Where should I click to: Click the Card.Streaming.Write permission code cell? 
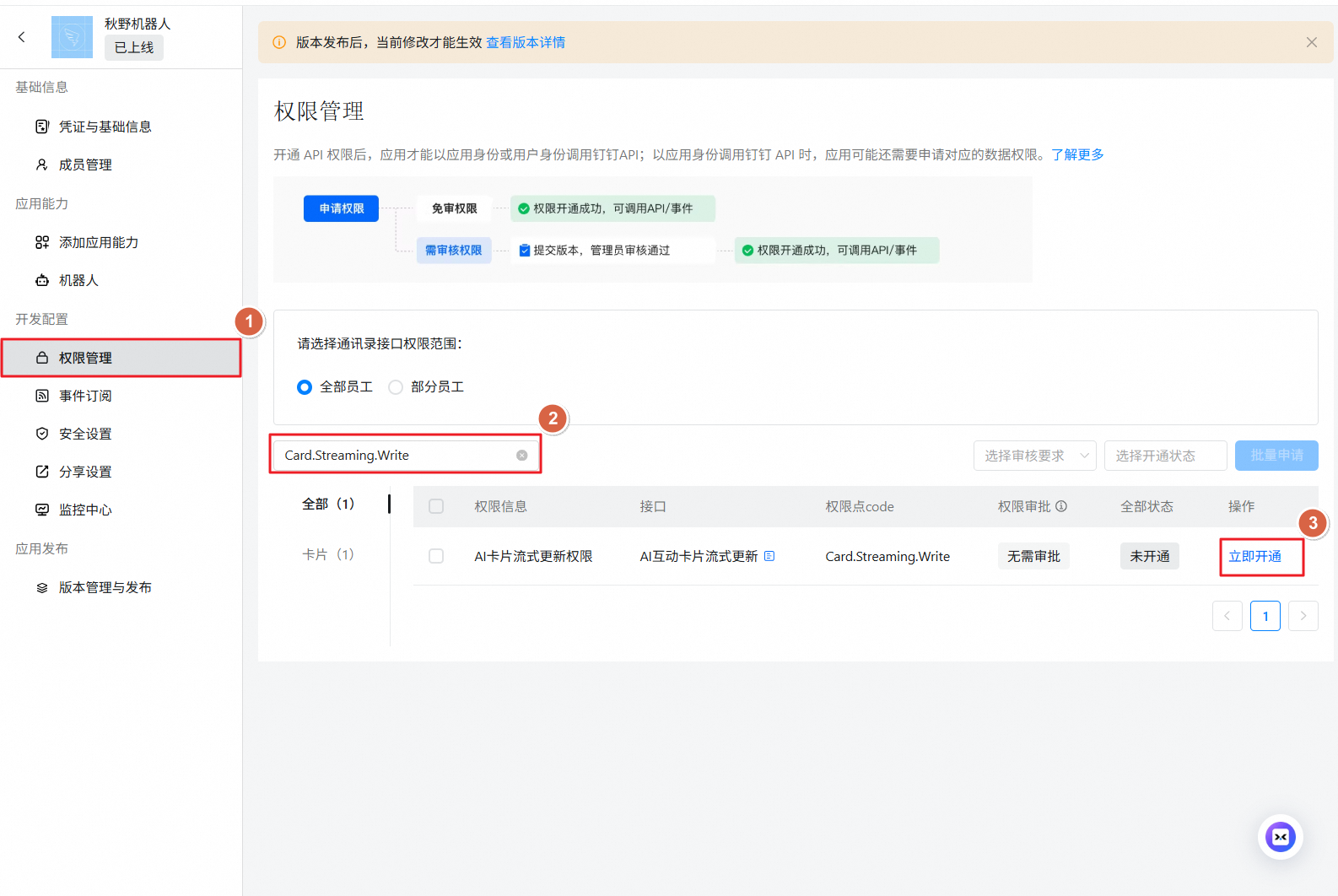[888, 556]
